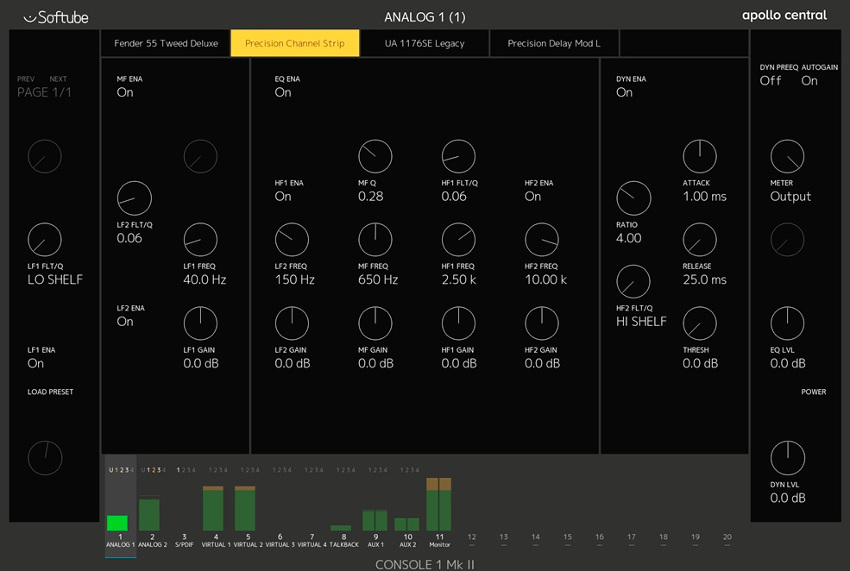Click the NEXT page button
This screenshot has height=571, width=850.
point(58,79)
